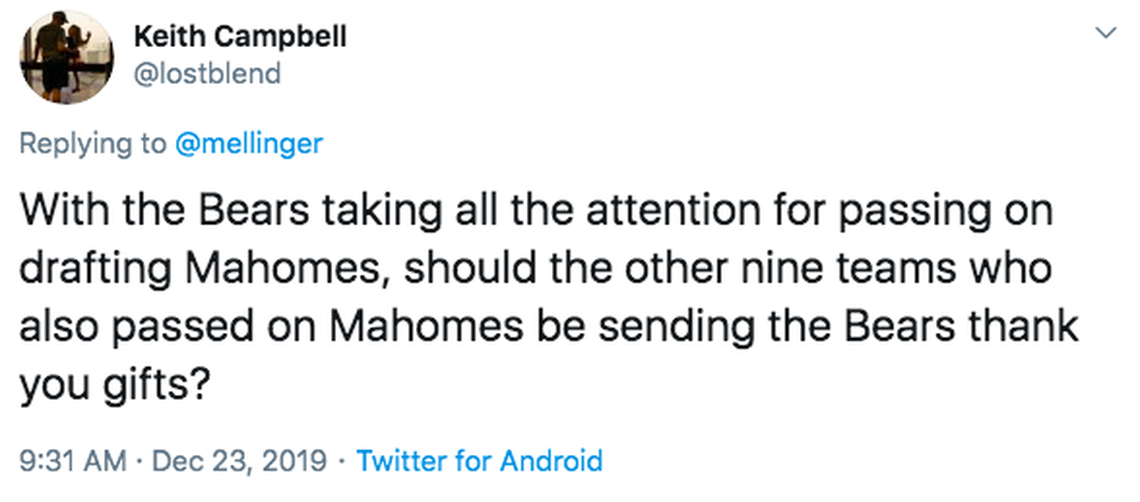This screenshot has height=502, width=1140.
Task: Click the "Replying to" label
Action: click(x=93, y=143)
